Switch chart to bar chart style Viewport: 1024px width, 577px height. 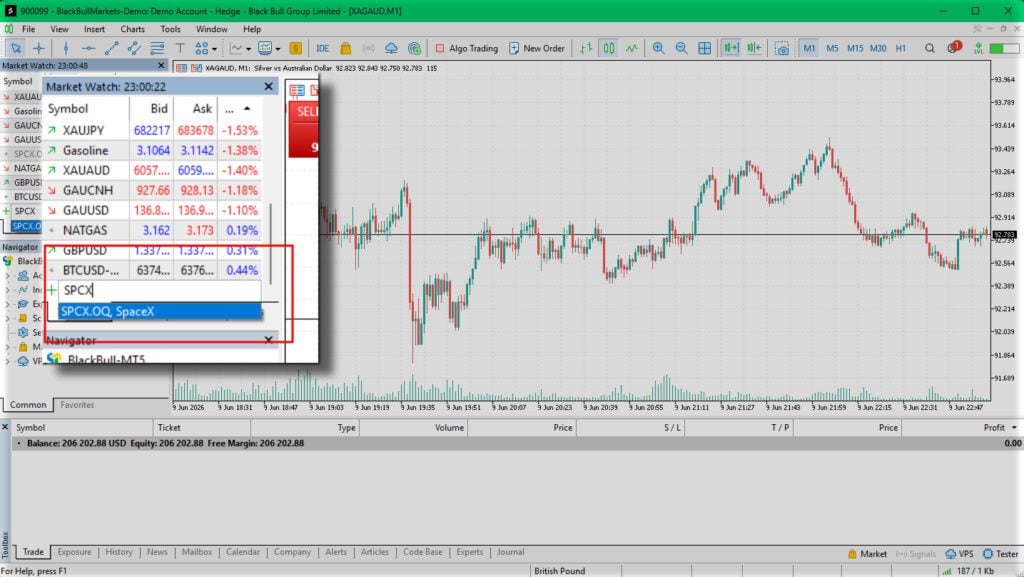(586, 48)
